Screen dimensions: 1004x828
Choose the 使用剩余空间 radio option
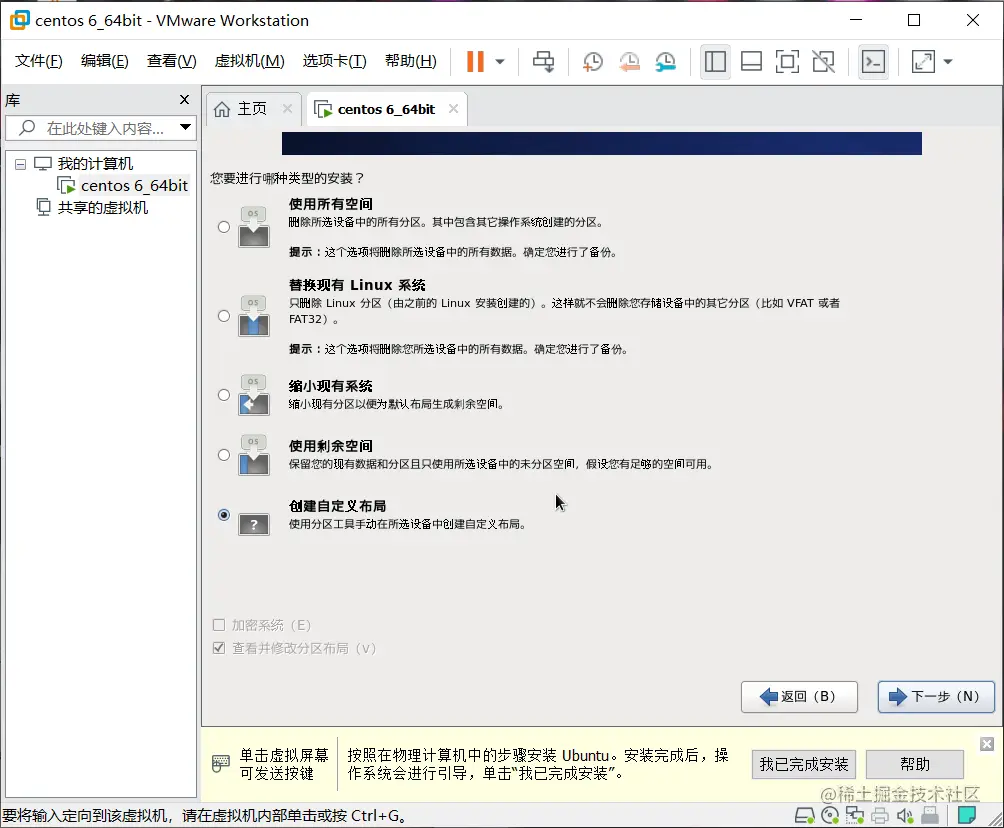coord(223,455)
